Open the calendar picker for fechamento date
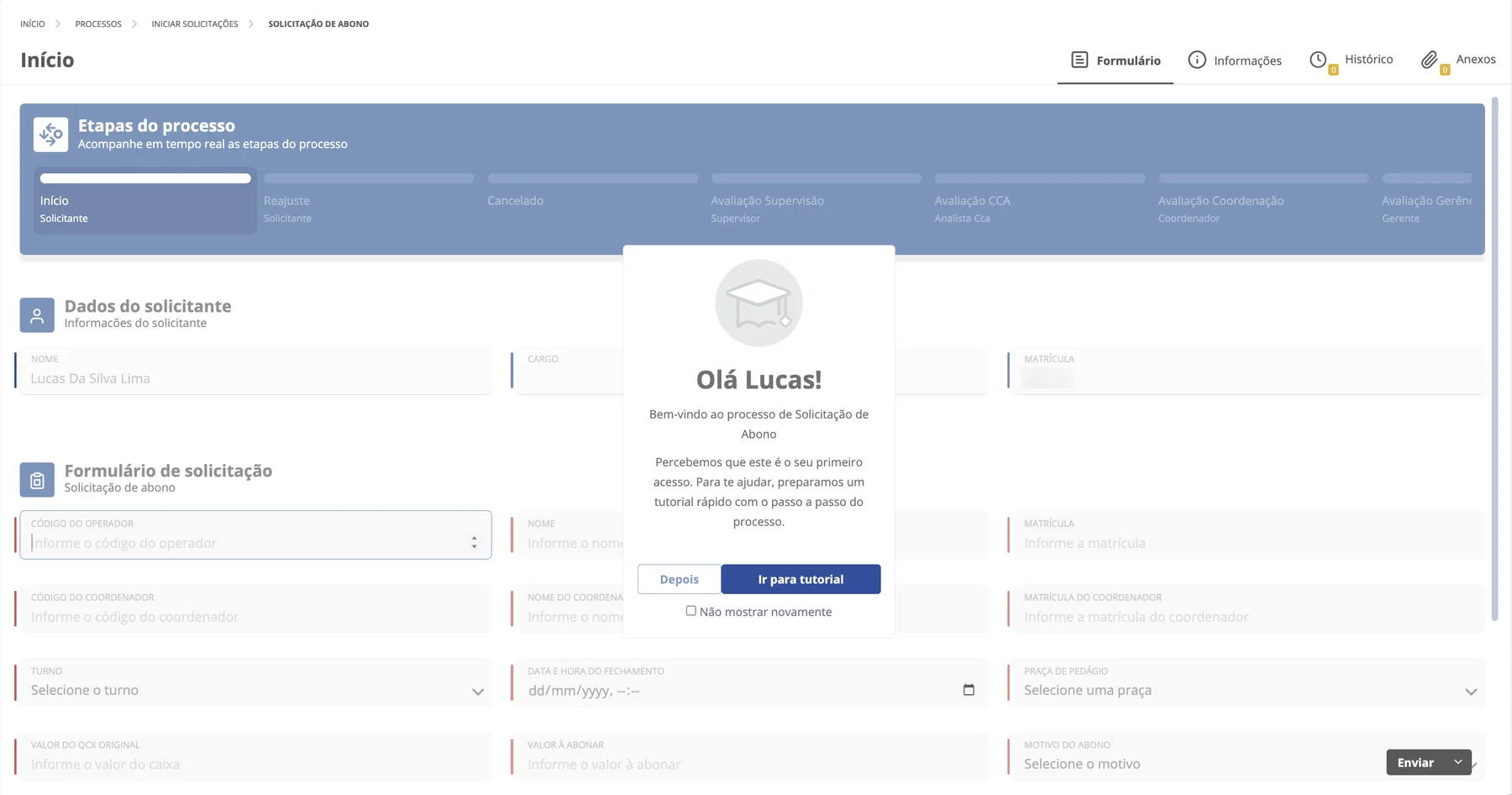 coord(969,690)
